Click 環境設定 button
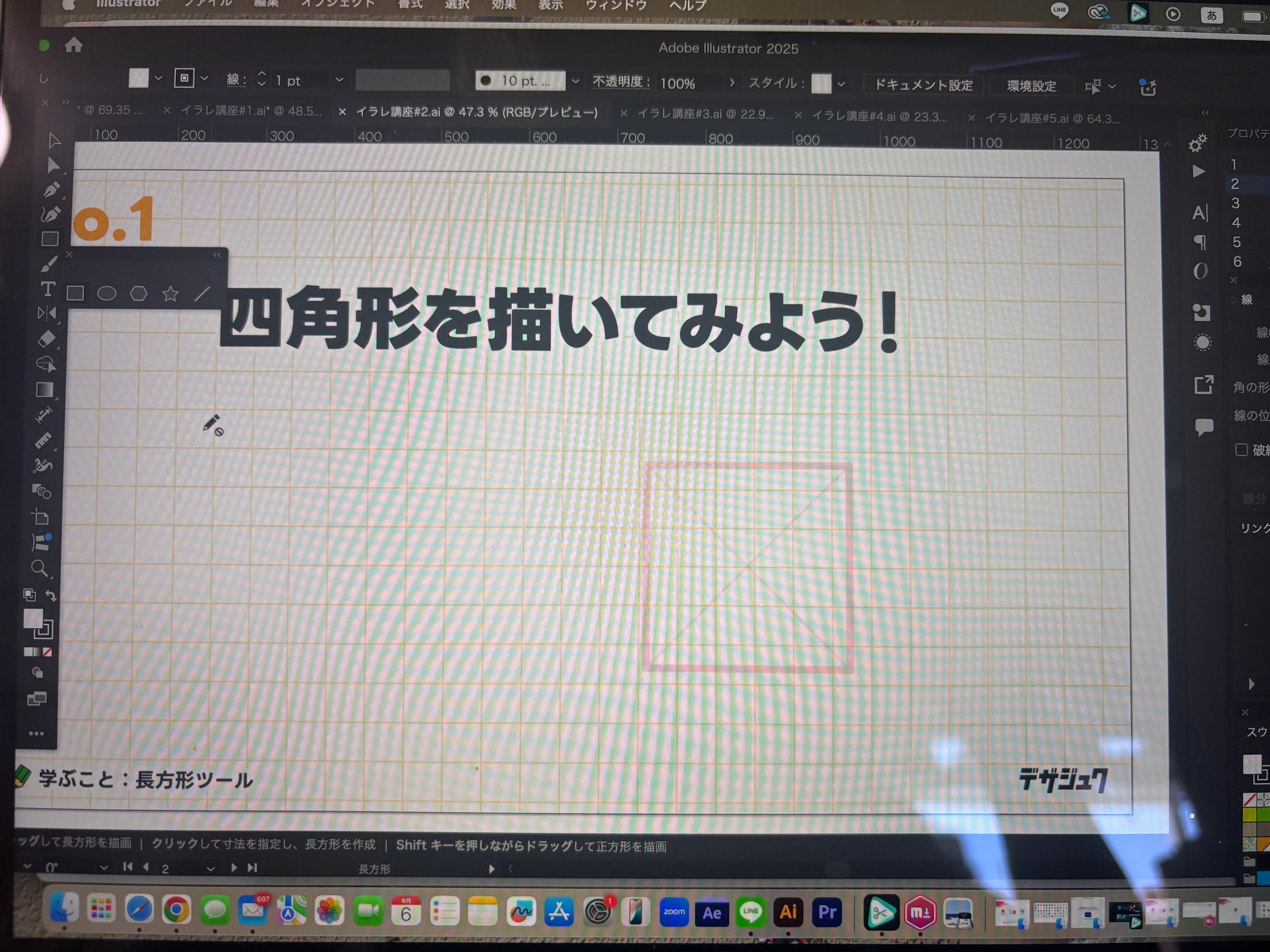This screenshot has height=952, width=1270. tap(1031, 86)
